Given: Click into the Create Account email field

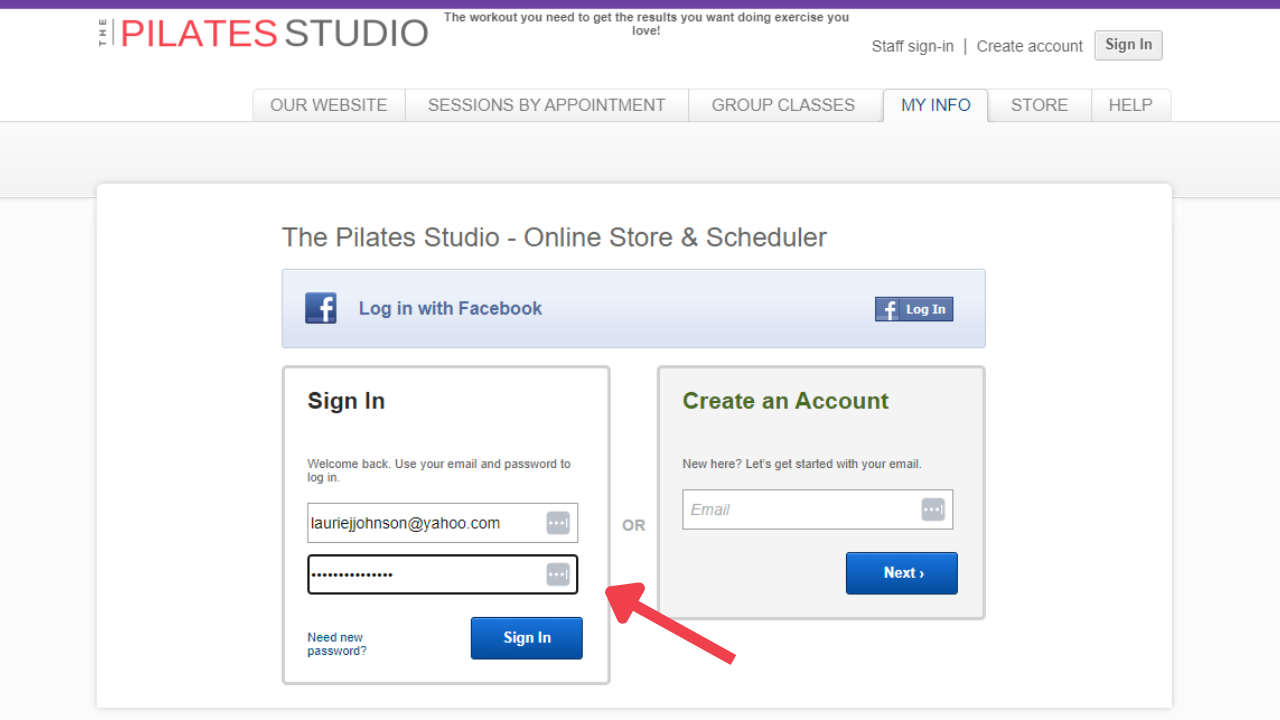Looking at the screenshot, I should [x=800, y=510].
